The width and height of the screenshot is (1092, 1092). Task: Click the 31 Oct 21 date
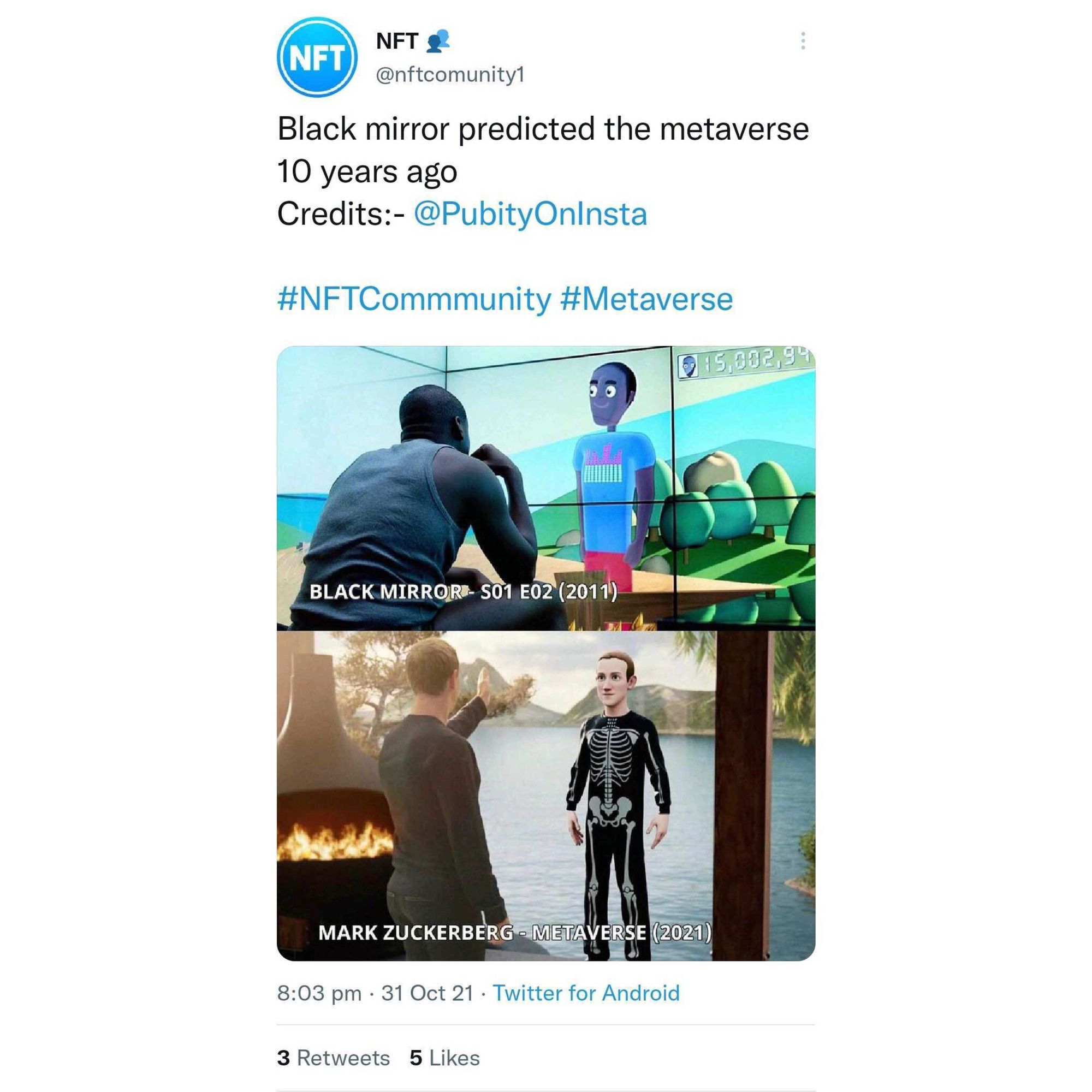pyautogui.click(x=428, y=993)
